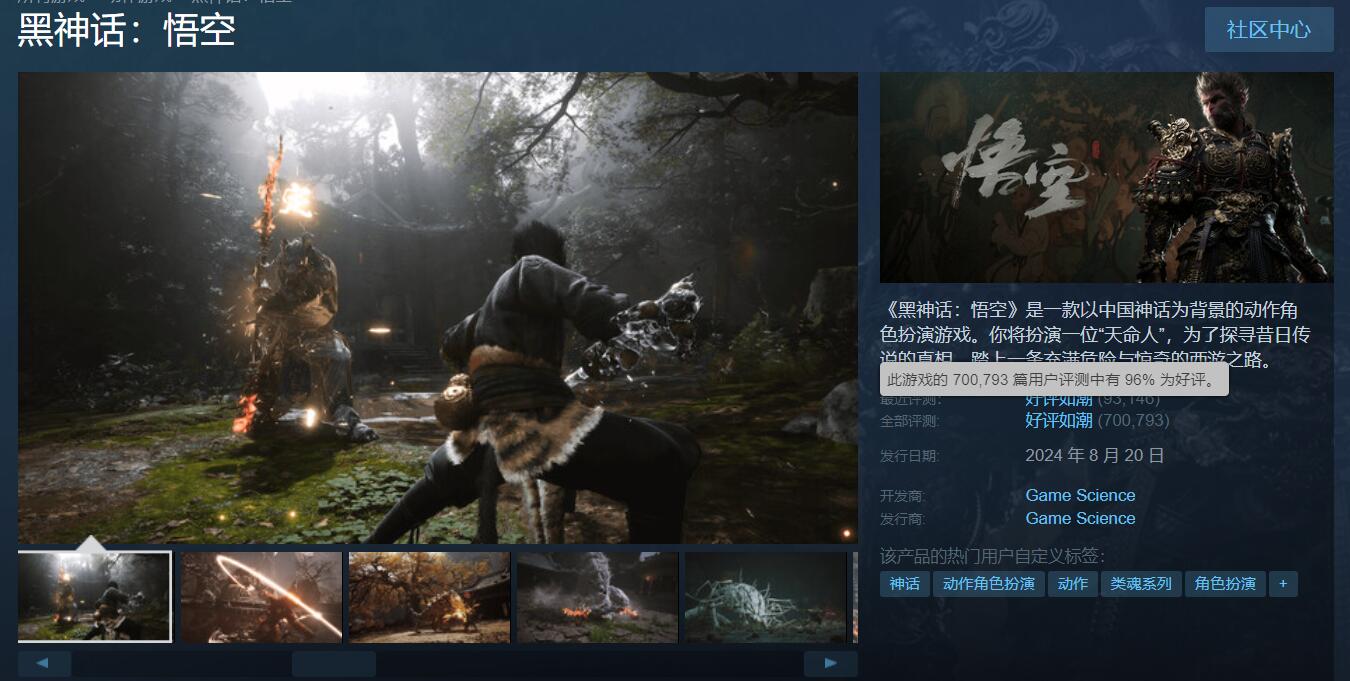Select the 动作角色扮演 tag
Image resolution: width=1350 pixels, height=681 pixels.
[x=989, y=584]
